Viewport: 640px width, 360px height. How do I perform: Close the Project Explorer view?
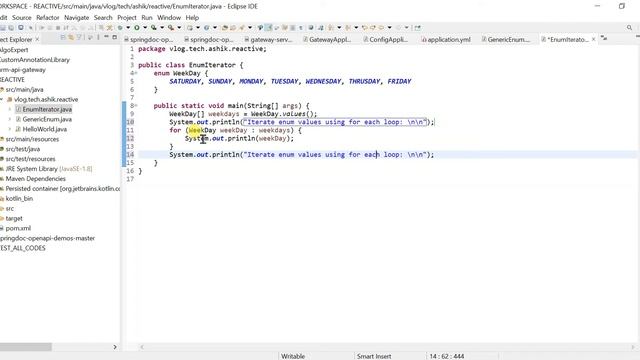click(x=37, y=39)
